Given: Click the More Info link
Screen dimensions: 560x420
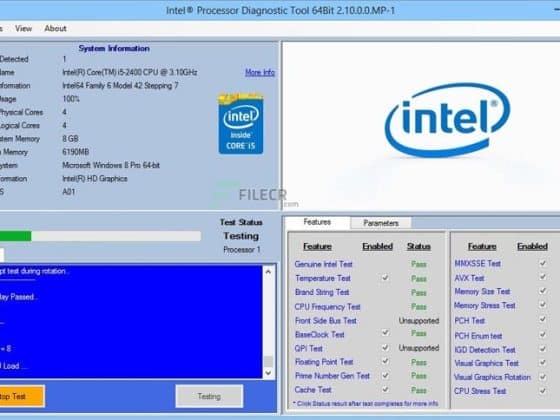Looking at the screenshot, I should [260, 72].
